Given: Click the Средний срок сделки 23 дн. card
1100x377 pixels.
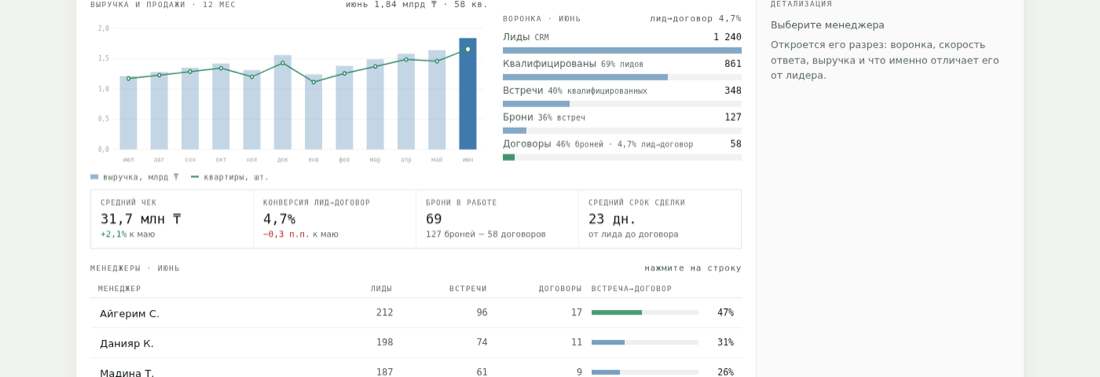Looking at the screenshot, I should (x=660, y=219).
